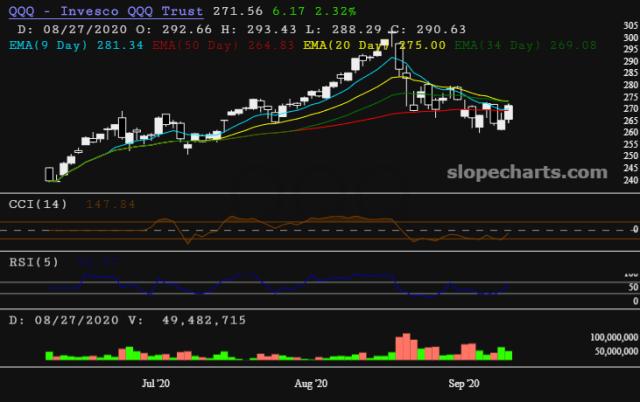Image resolution: width=640 pixels, height=402 pixels.
Task: Click the volume reading V: 49,482,715
Action: [187, 320]
